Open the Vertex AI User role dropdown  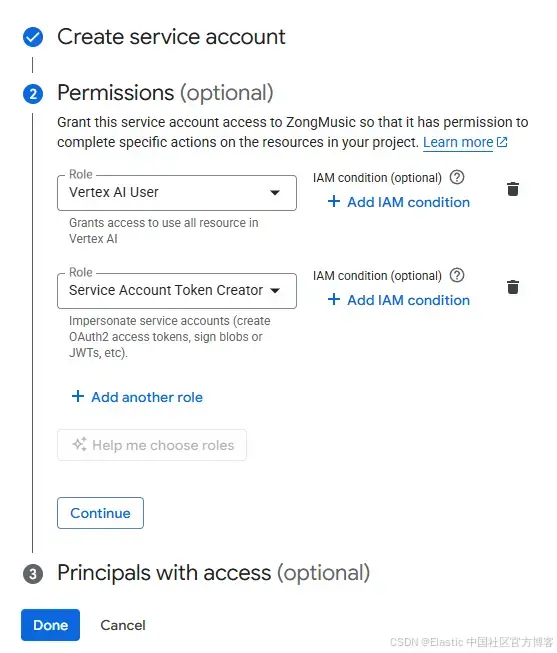pyautogui.click(x=177, y=193)
